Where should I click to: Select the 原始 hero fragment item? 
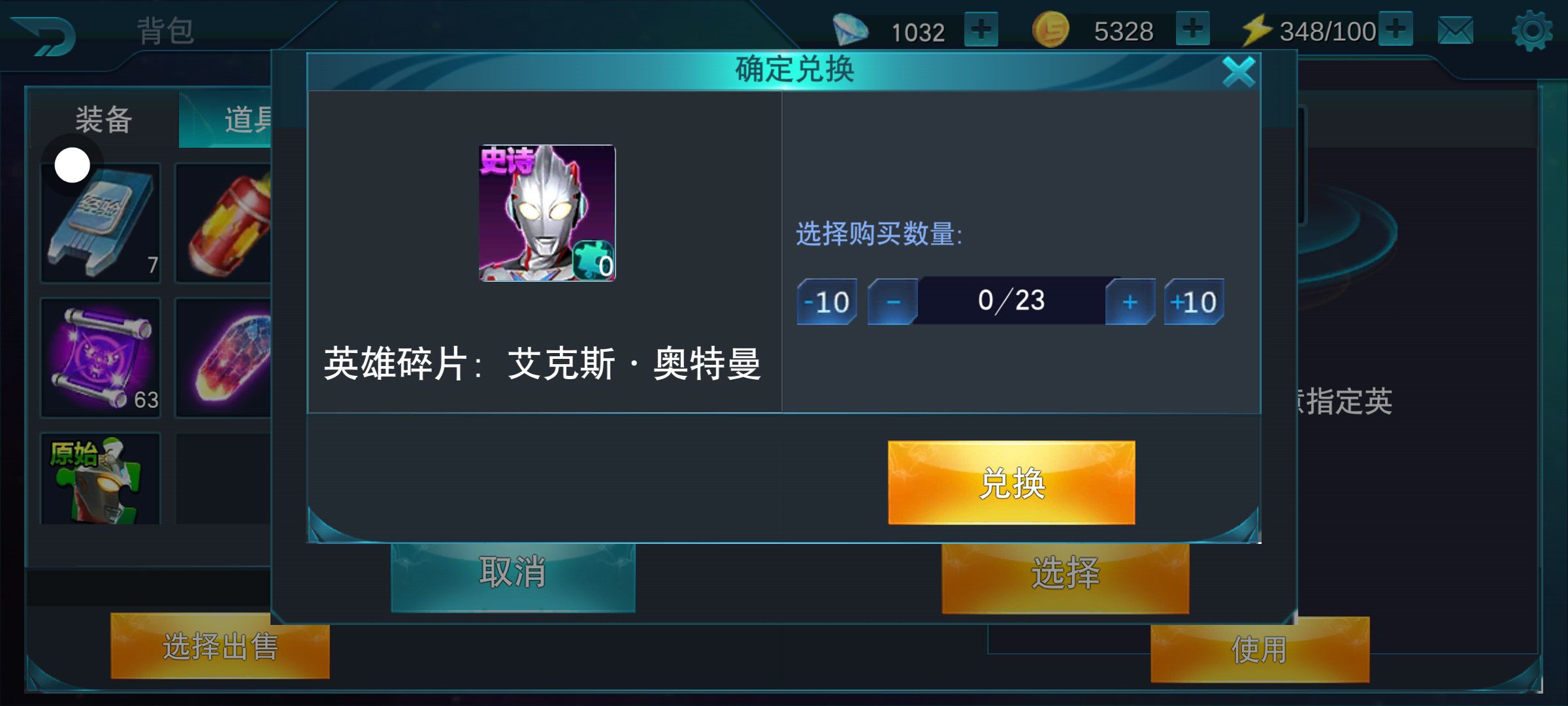tap(101, 479)
